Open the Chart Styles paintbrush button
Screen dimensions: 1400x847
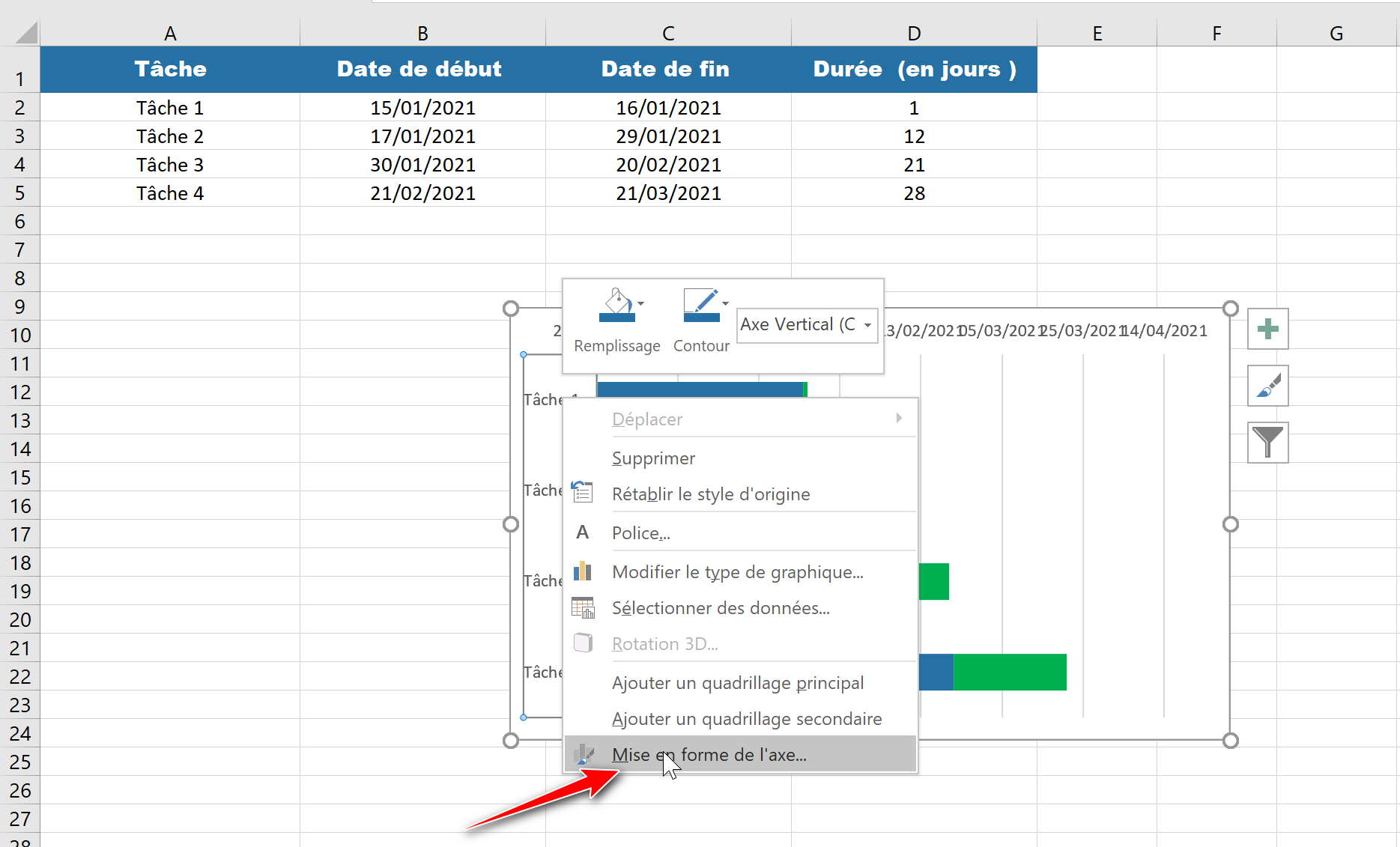(x=1267, y=386)
